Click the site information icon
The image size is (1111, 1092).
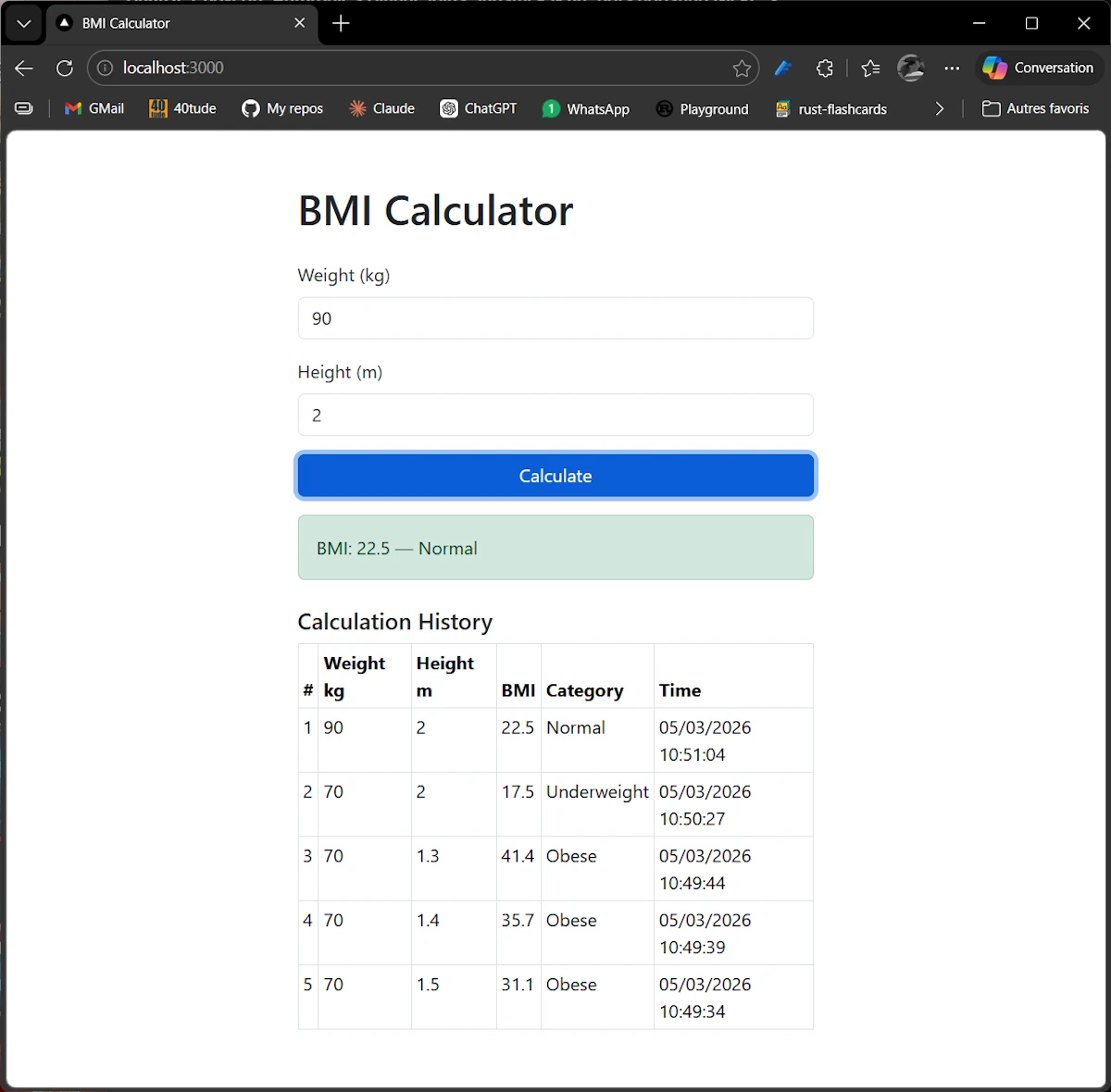pos(105,68)
